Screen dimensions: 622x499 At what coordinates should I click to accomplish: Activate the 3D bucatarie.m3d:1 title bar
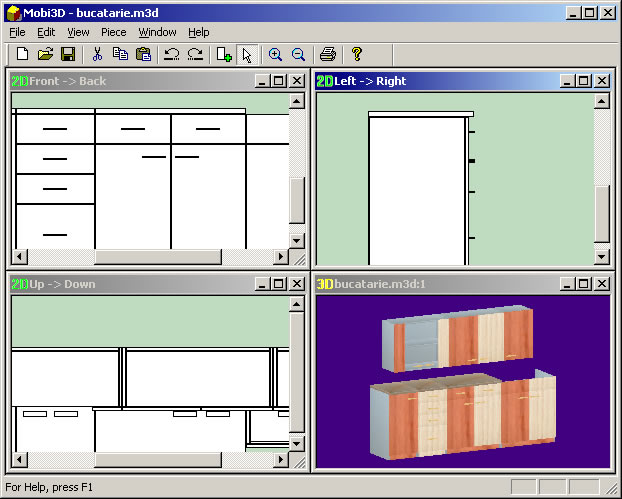click(x=463, y=284)
